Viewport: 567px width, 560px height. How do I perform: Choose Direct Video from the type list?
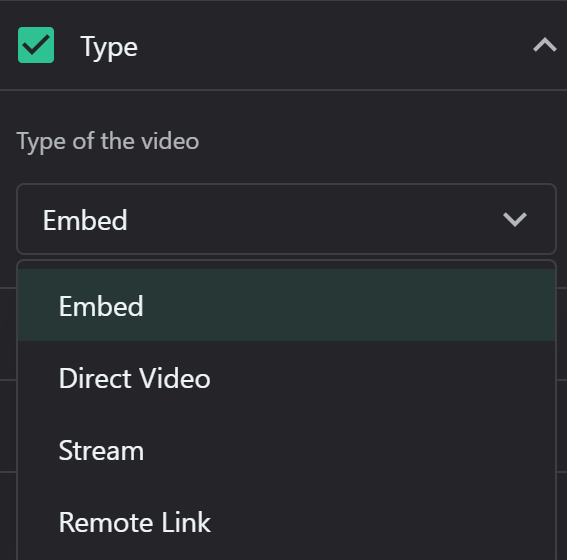click(286, 378)
